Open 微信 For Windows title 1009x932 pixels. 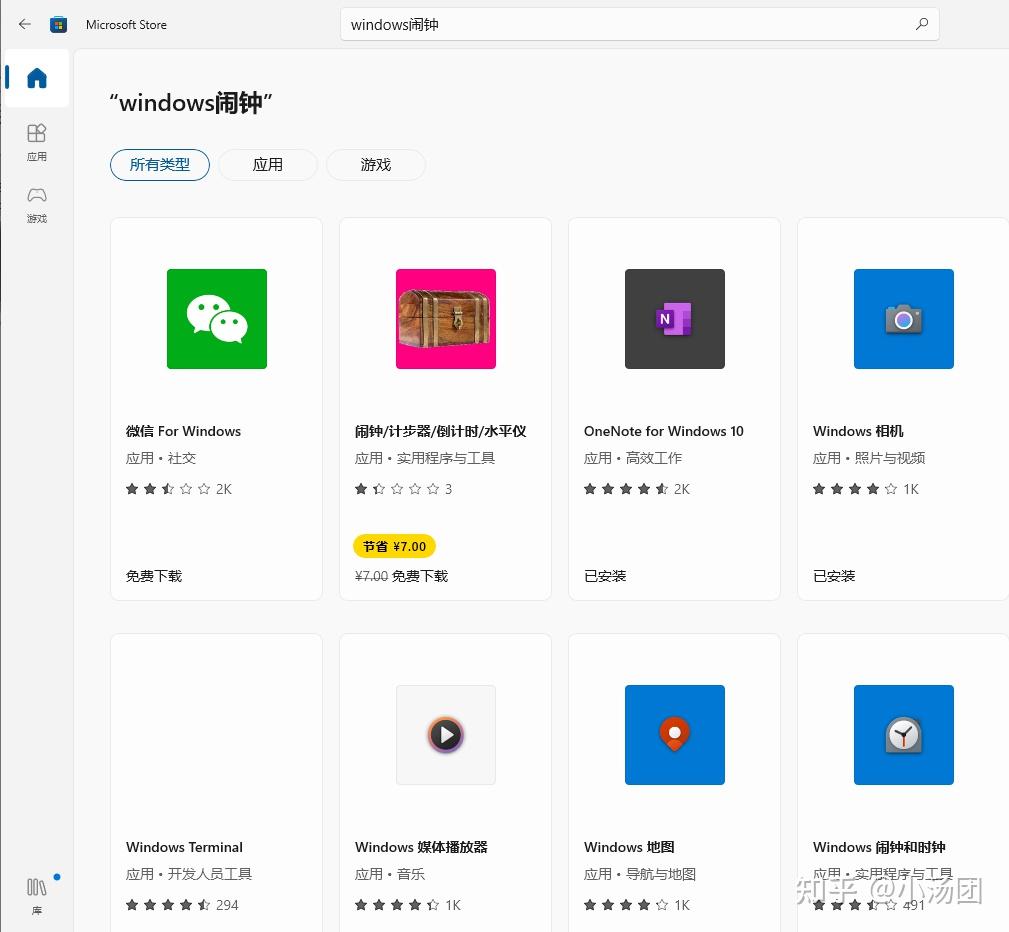click(x=183, y=431)
